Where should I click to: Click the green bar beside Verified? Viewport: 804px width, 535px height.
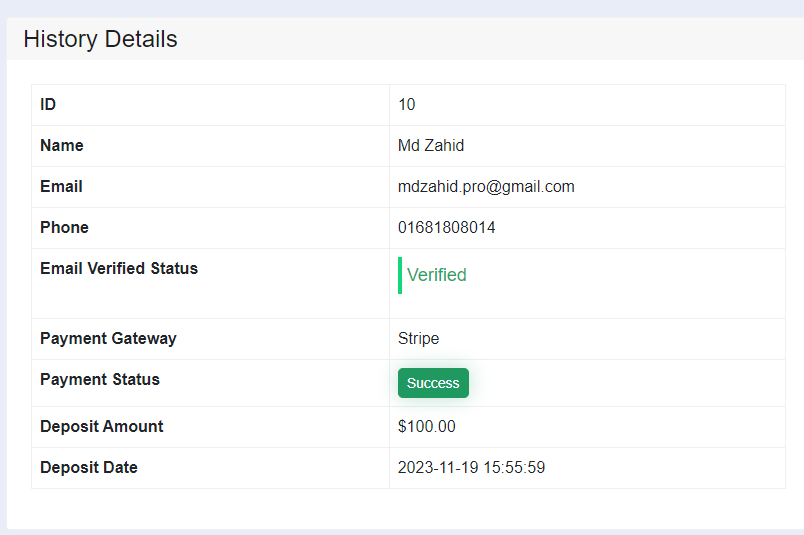(400, 275)
